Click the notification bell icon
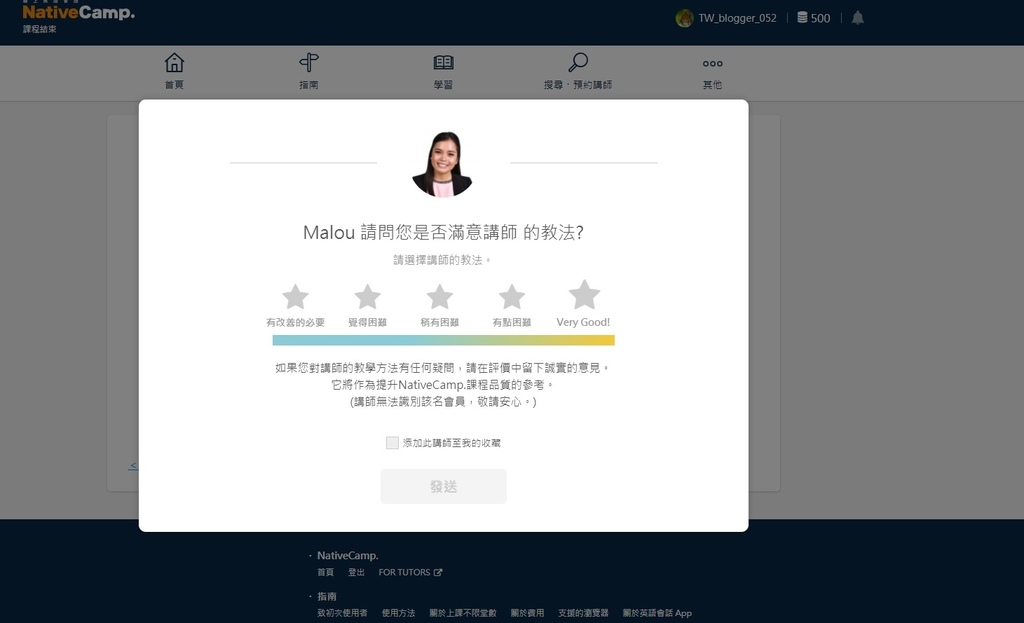This screenshot has width=1024, height=623. (x=858, y=18)
